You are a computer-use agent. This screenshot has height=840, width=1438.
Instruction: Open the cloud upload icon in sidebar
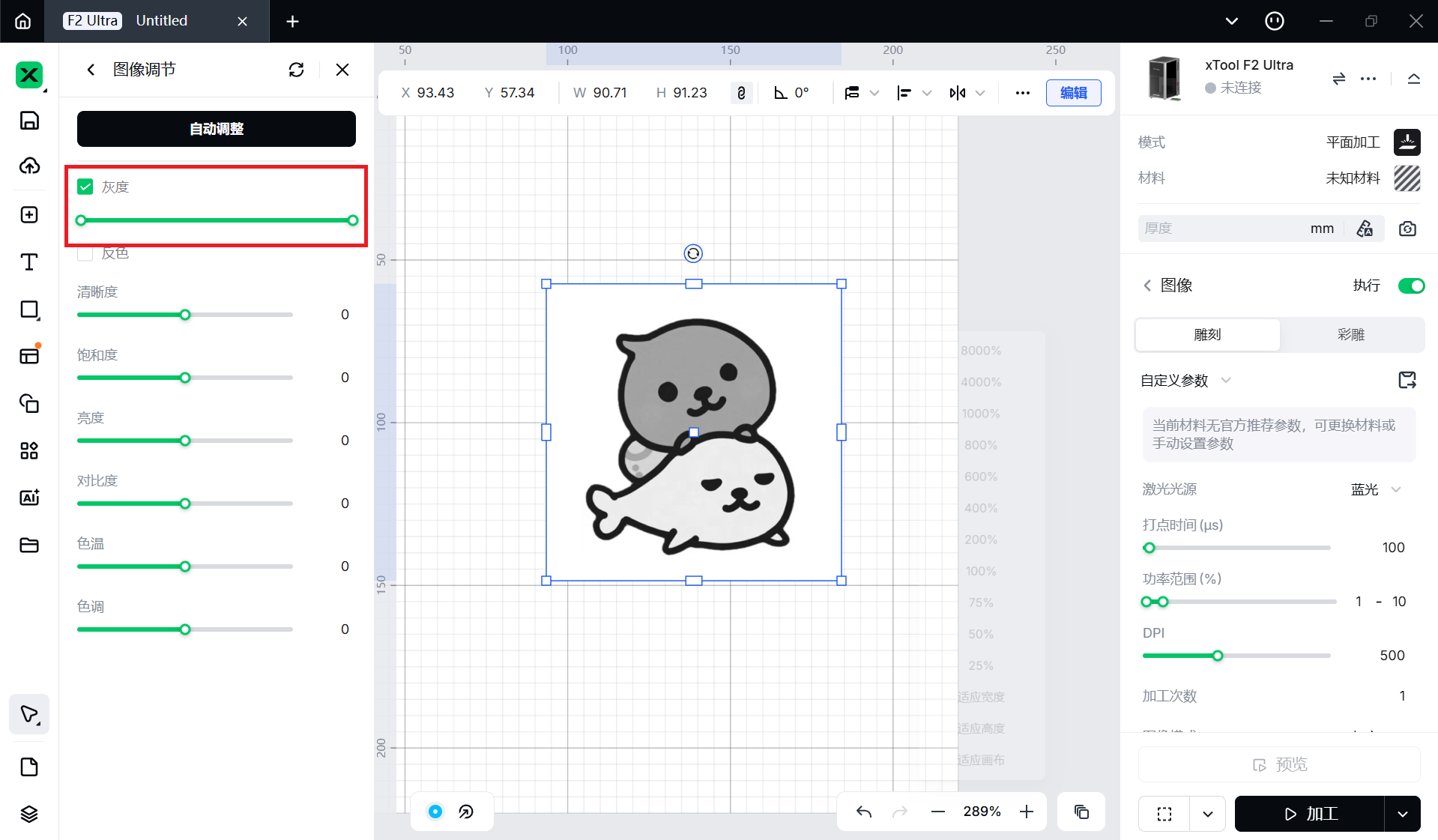tap(29, 166)
